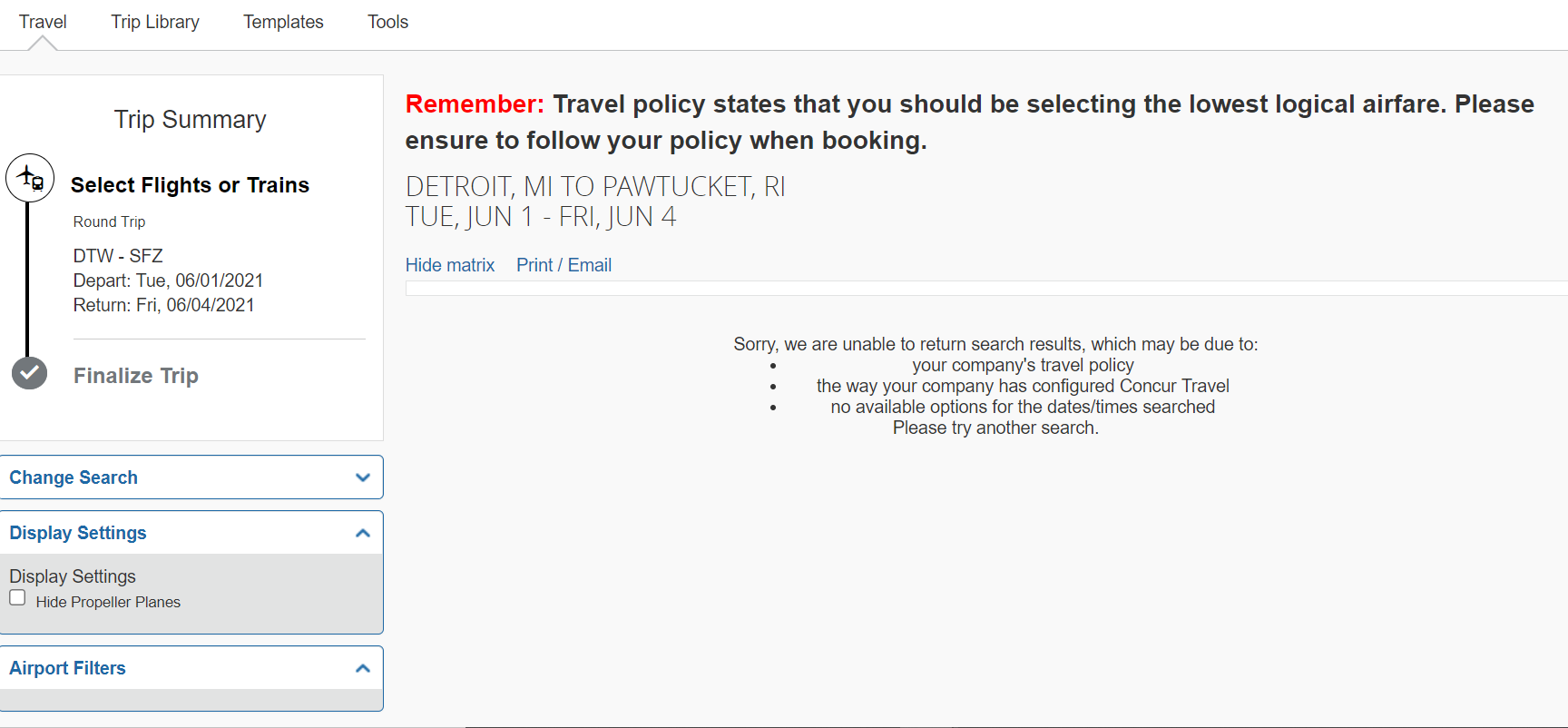Click the Finalize Trip checkmark icon
1568x728 pixels.
pos(29,373)
